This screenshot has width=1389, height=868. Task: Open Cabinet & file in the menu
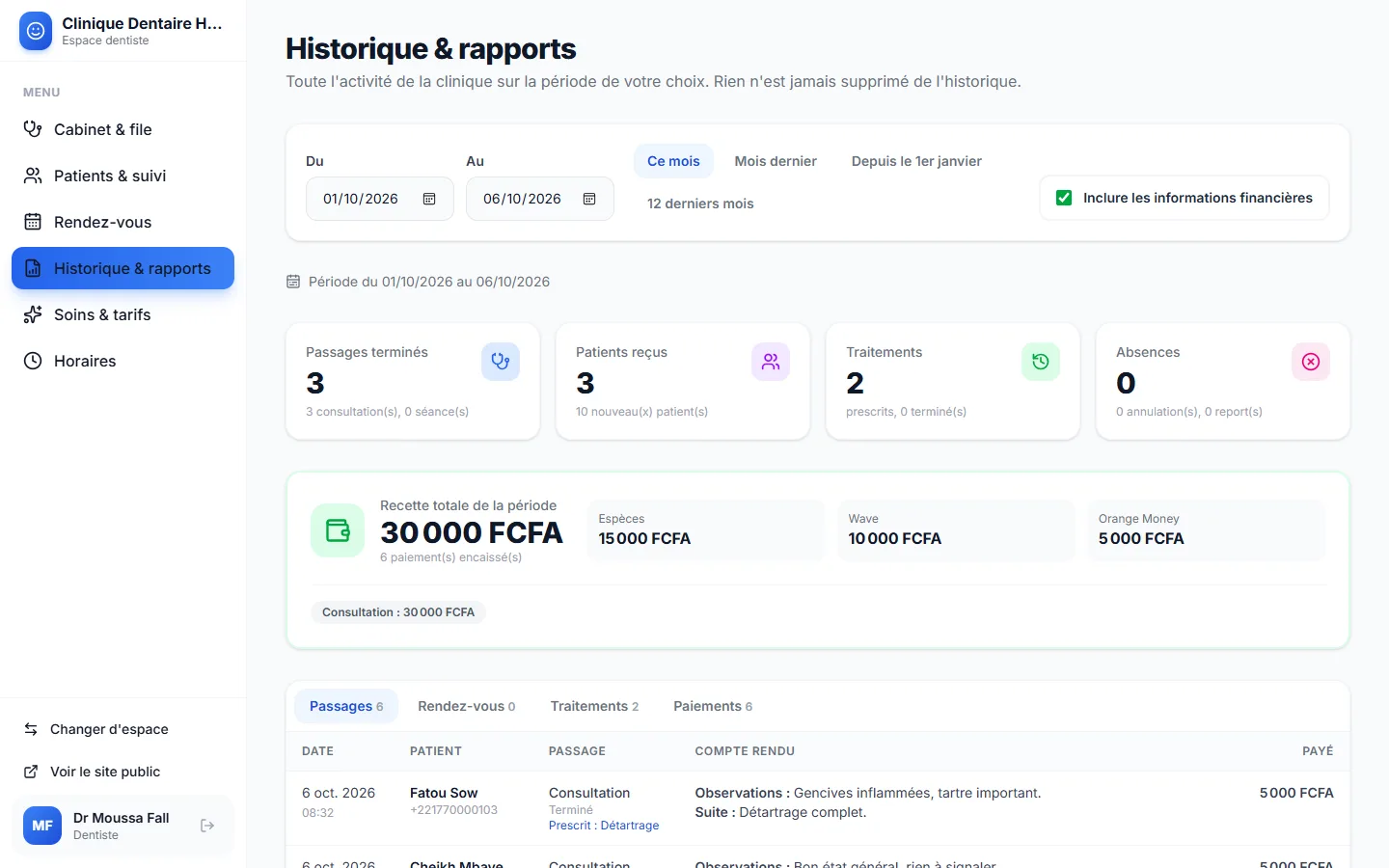tap(123, 129)
